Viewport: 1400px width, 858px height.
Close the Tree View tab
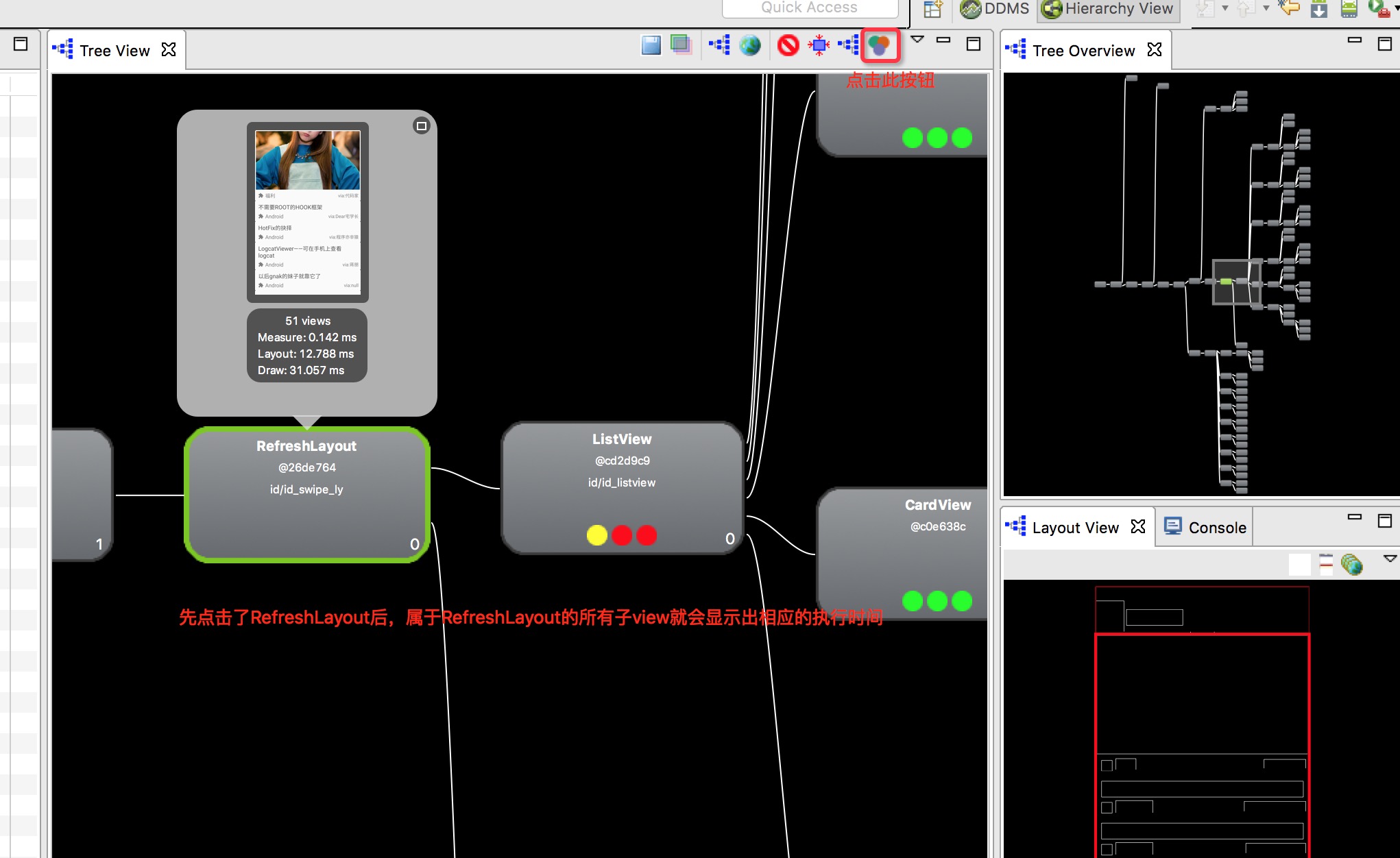(169, 50)
